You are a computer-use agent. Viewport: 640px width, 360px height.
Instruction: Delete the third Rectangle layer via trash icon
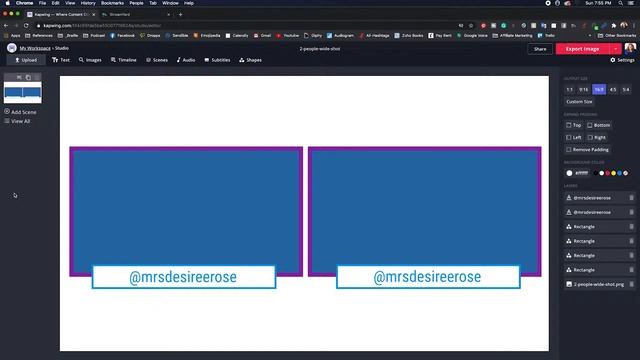pos(631,256)
